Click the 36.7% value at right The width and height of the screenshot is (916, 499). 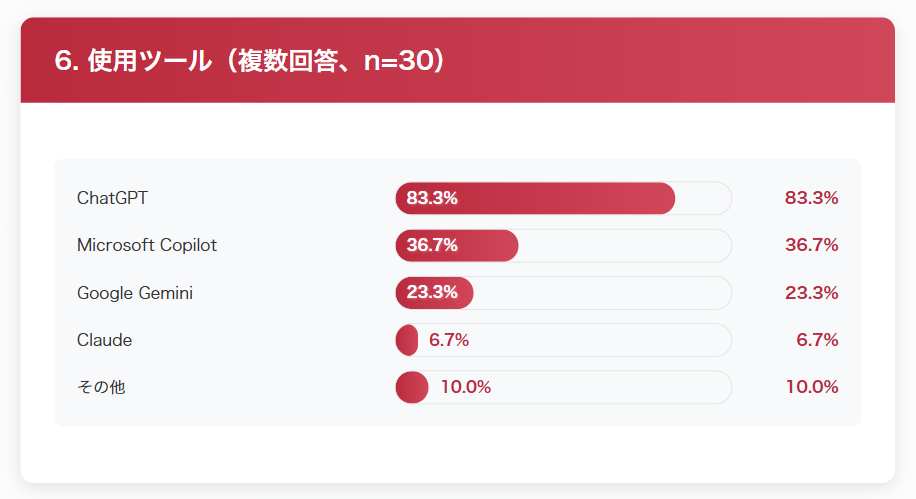pos(811,245)
